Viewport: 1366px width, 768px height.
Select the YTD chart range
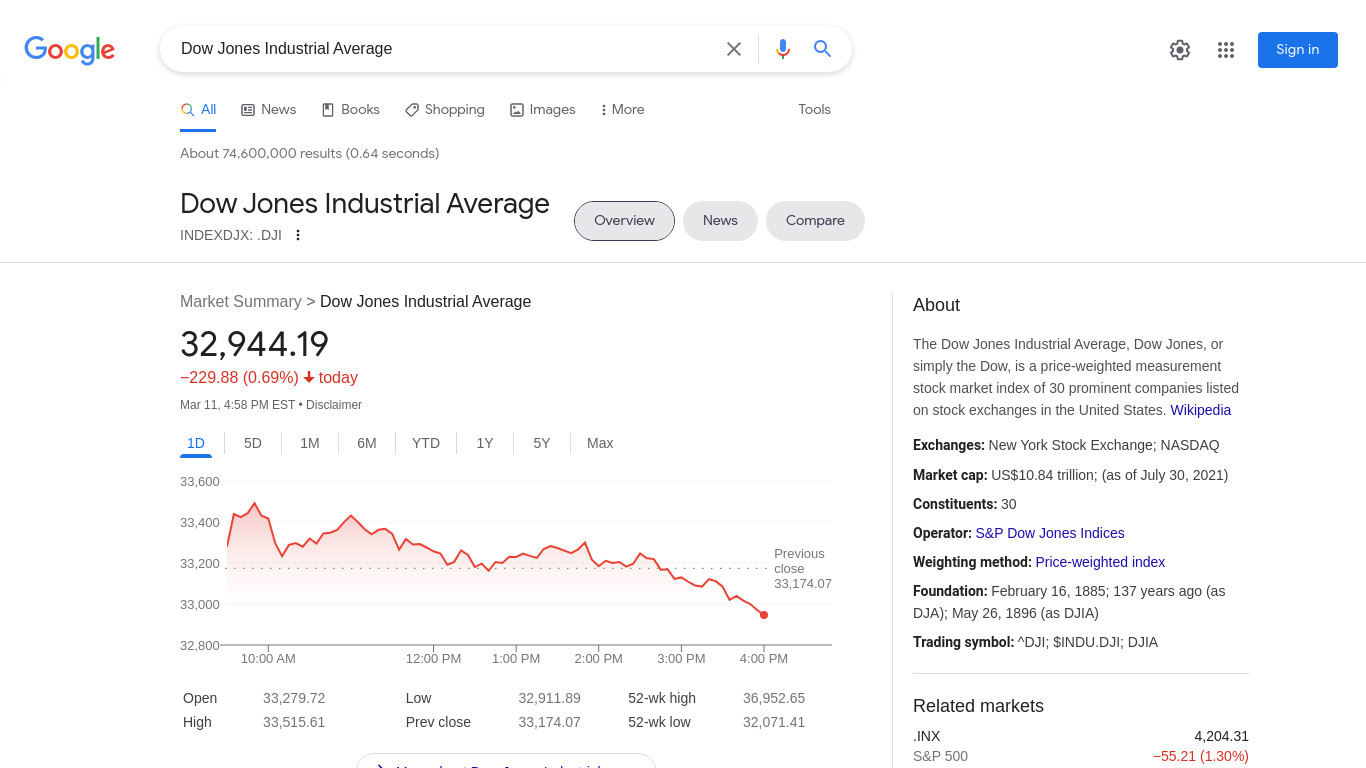click(426, 443)
